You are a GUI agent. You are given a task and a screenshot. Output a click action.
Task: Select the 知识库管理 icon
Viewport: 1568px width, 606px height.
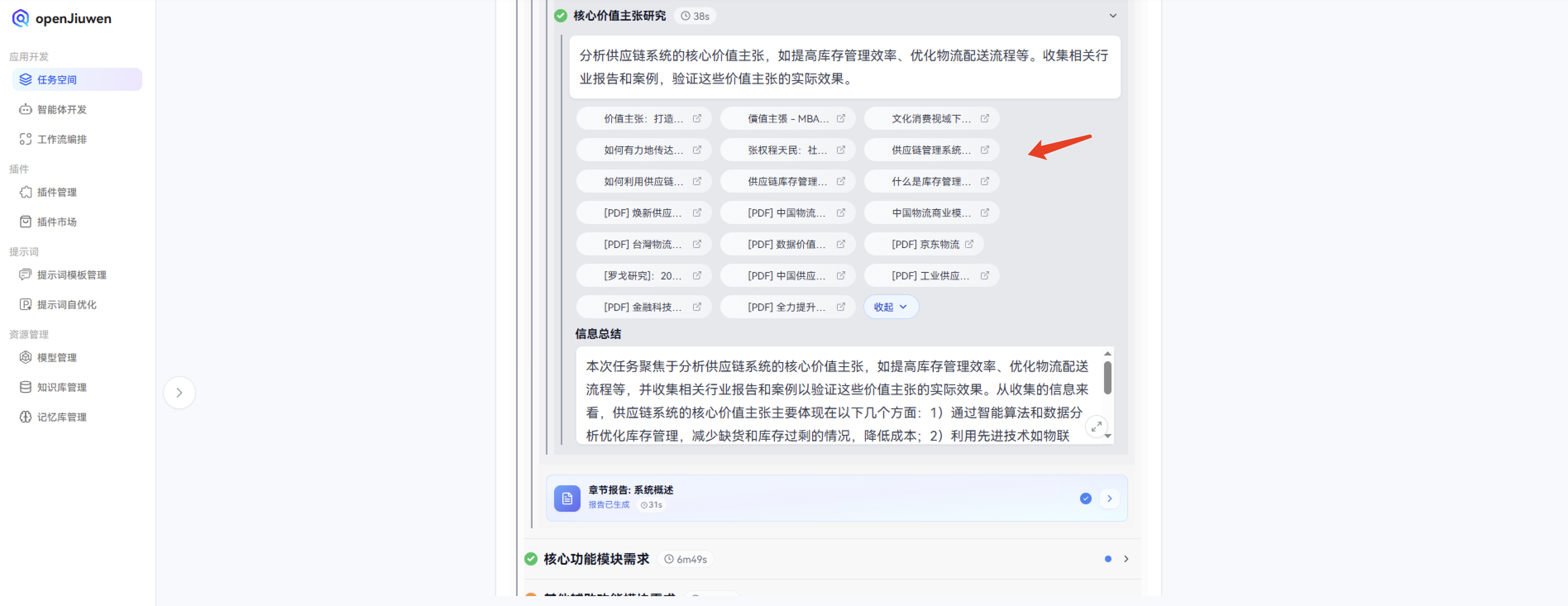coord(25,387)
